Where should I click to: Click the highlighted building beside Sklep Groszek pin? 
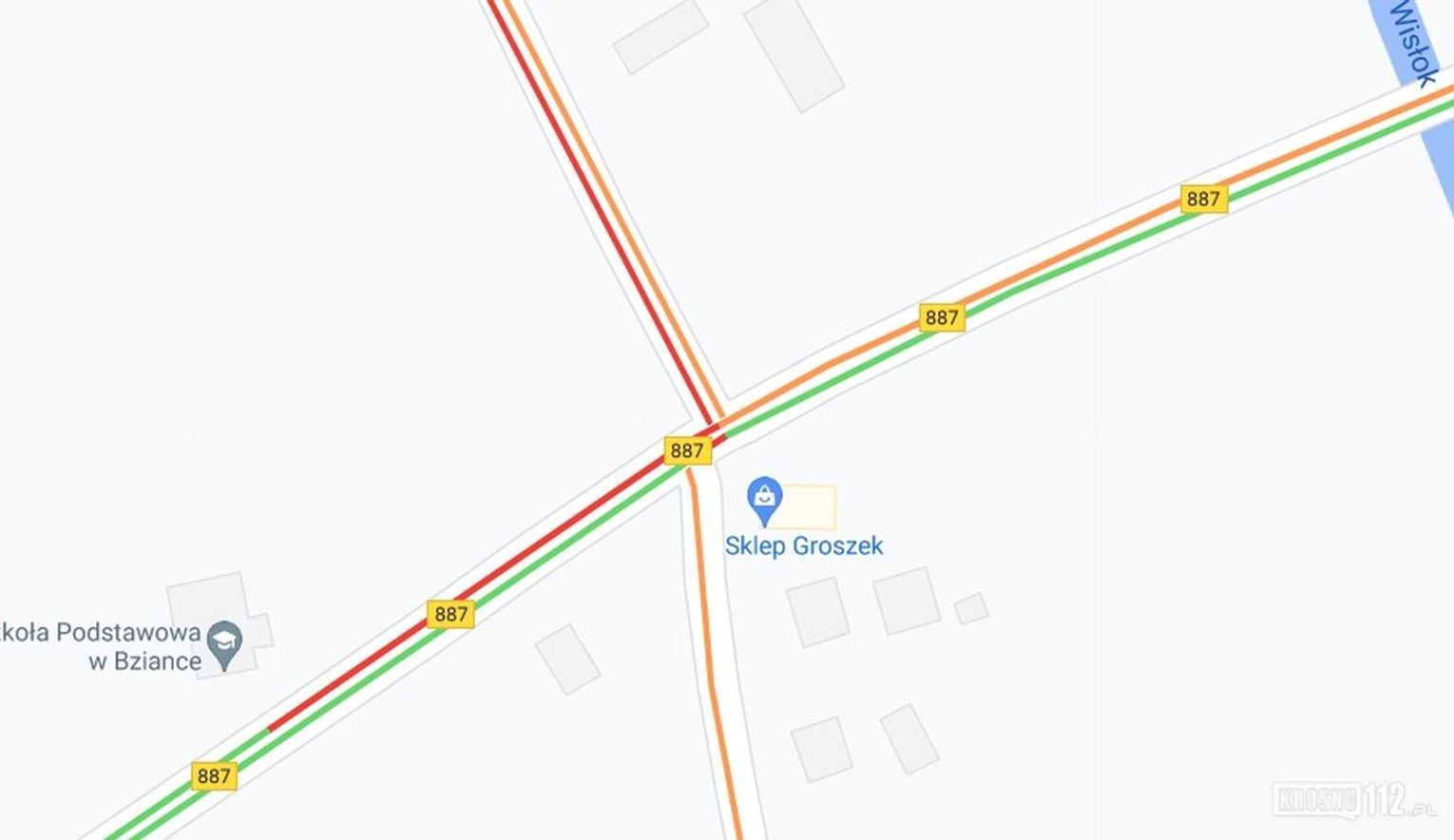click(803, 506)
